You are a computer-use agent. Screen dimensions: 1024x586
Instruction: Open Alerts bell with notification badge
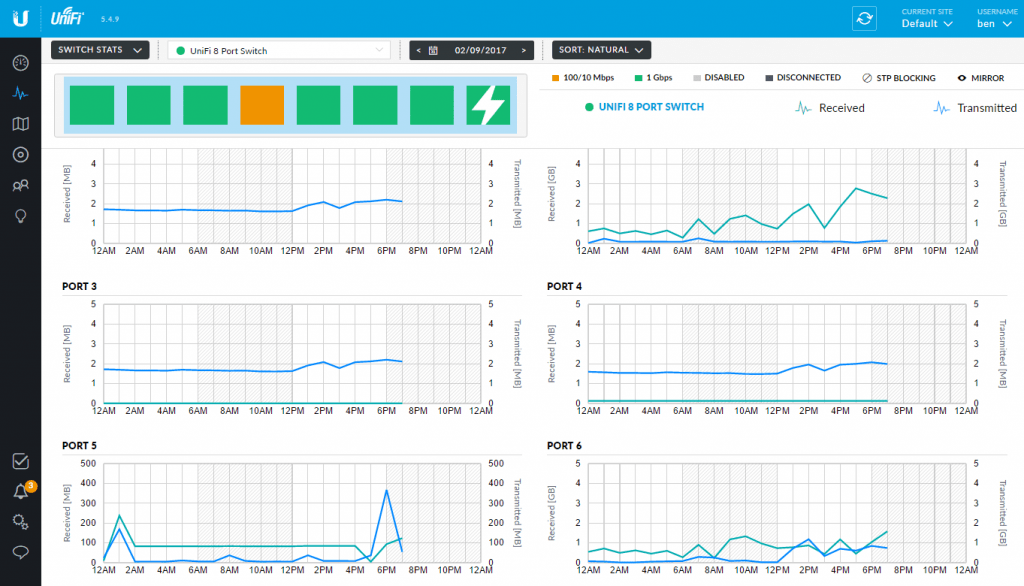[x=20, y=491]
